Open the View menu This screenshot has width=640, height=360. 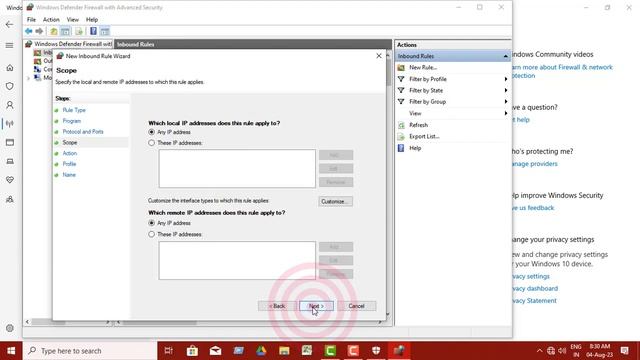tap(73, 20)
